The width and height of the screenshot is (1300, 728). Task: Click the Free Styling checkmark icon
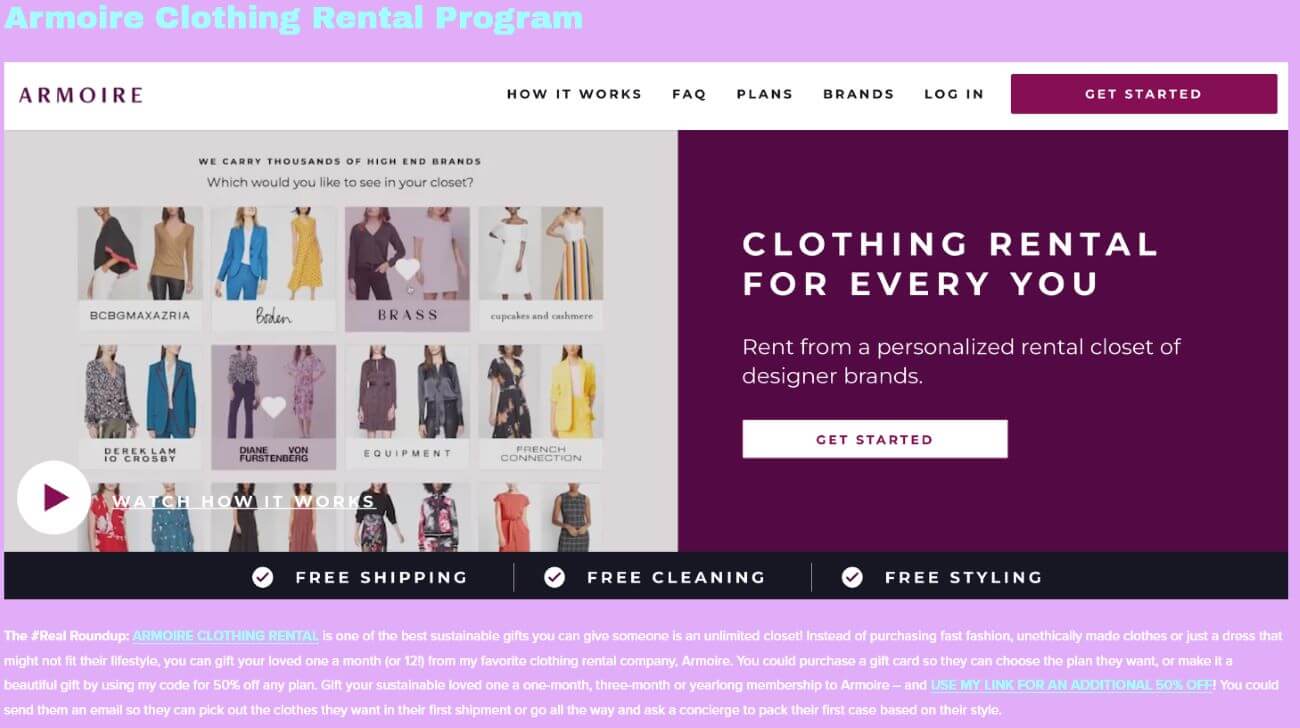852,577
